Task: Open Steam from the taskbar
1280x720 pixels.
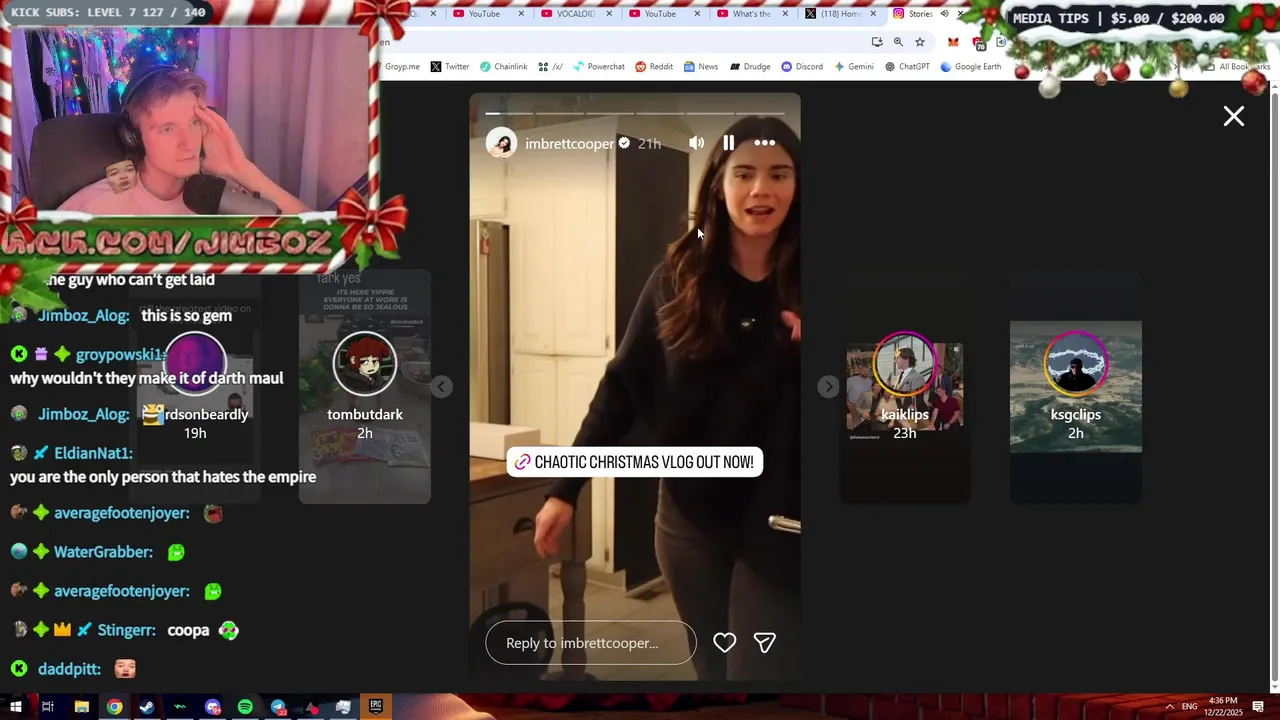Action: [147, 707]
